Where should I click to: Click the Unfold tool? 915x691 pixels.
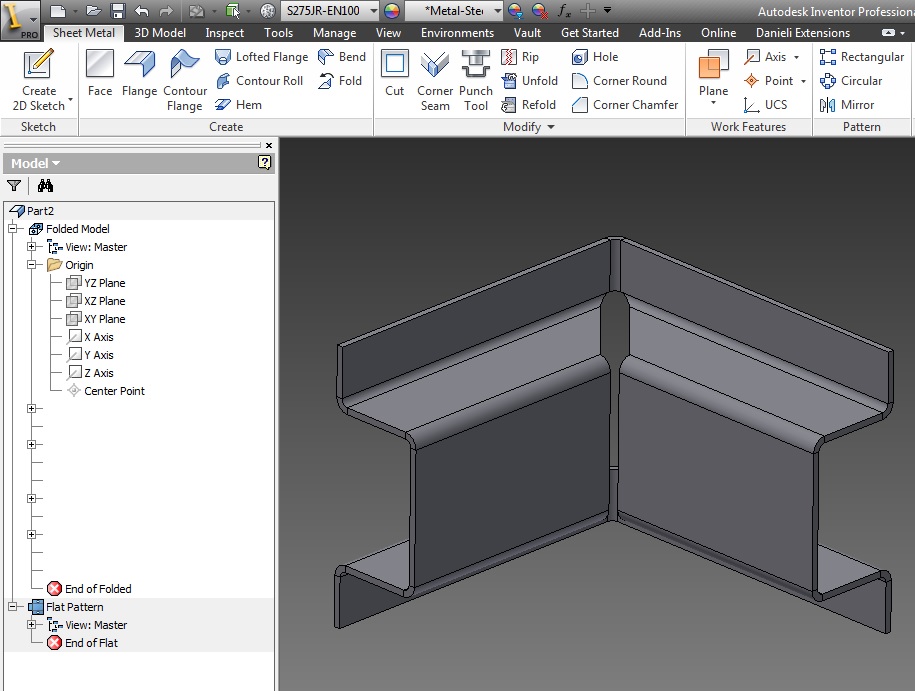click(529, 81)
